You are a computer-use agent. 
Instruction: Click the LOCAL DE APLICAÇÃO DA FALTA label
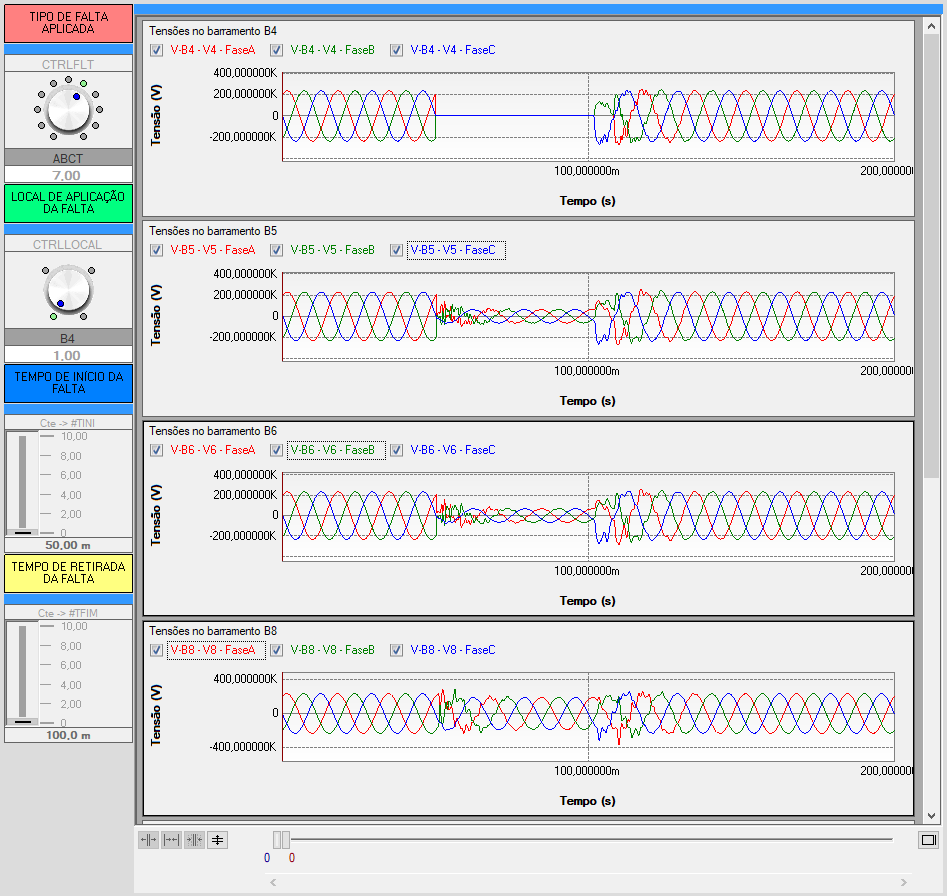click(68, 203)
